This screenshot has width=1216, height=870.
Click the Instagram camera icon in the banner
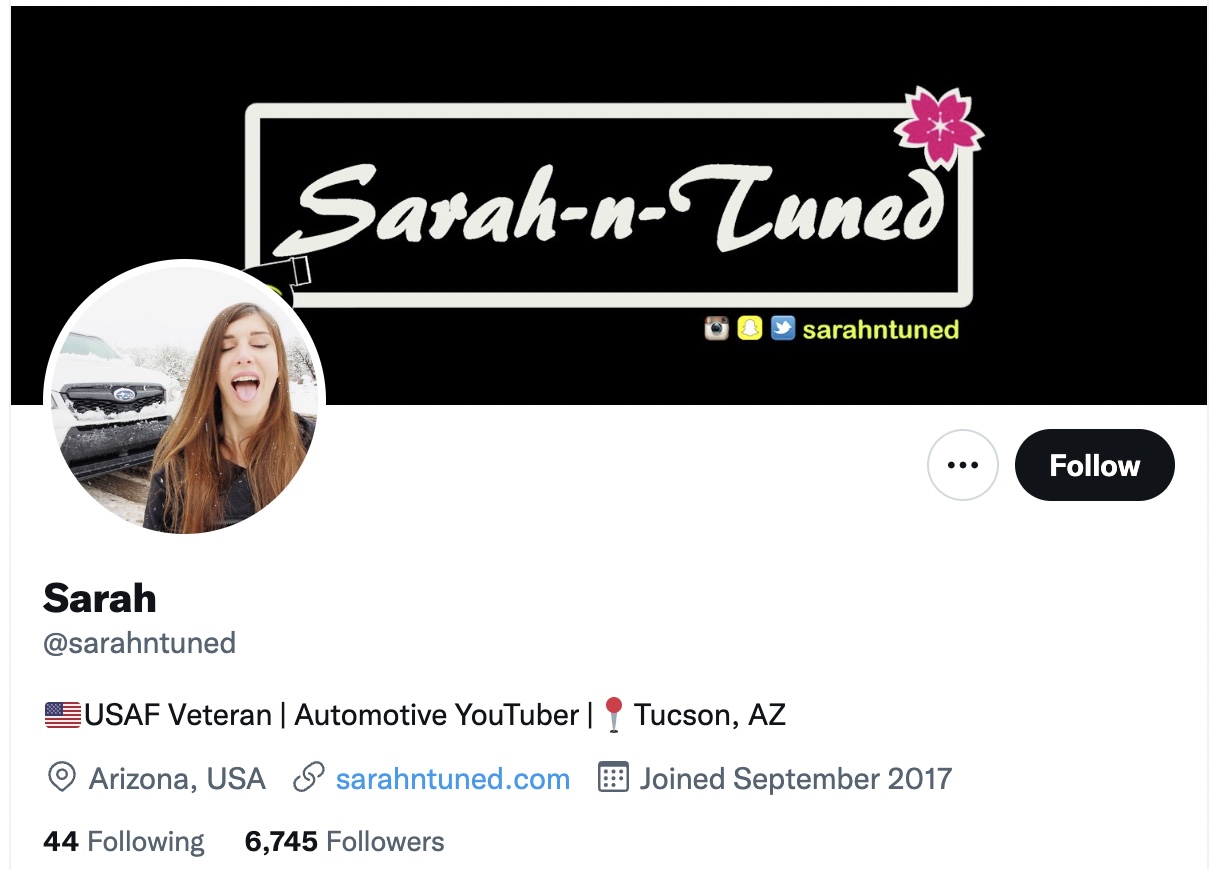[716, 328]
